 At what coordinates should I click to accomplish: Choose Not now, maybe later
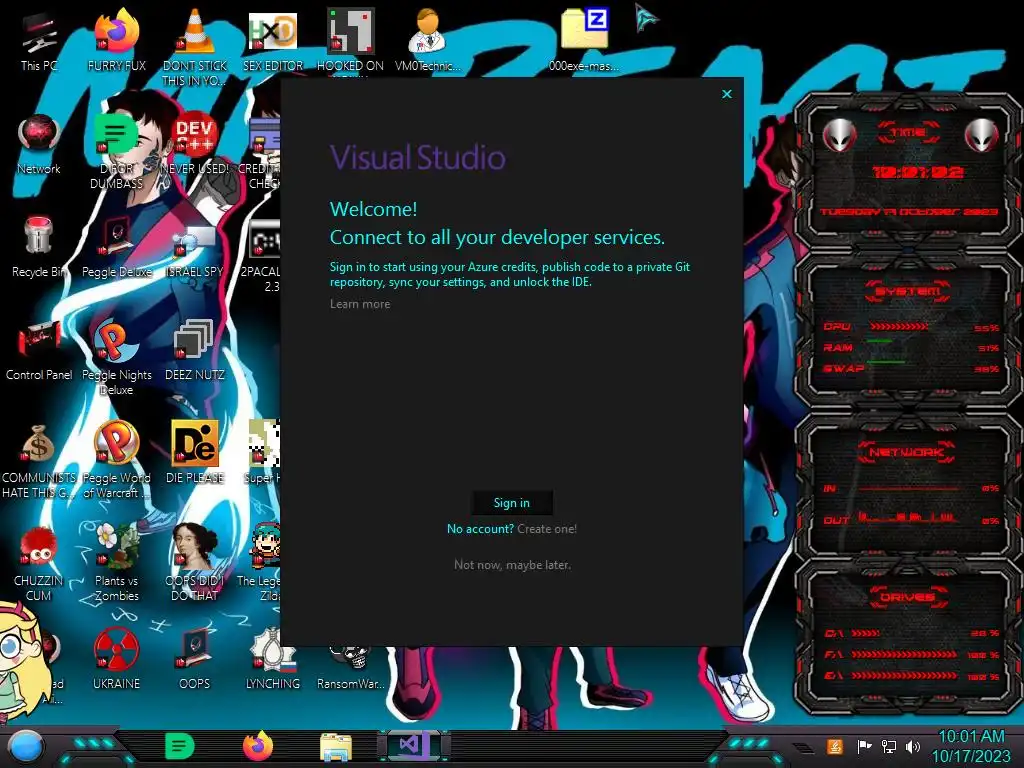click(x=512, y=565)
